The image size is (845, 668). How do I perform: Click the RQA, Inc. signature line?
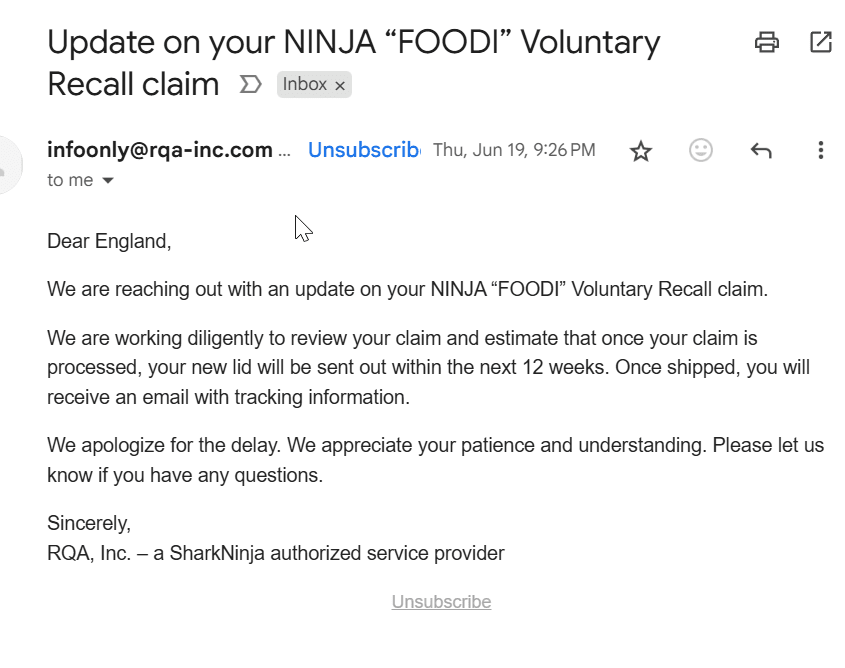coord(276,553)
